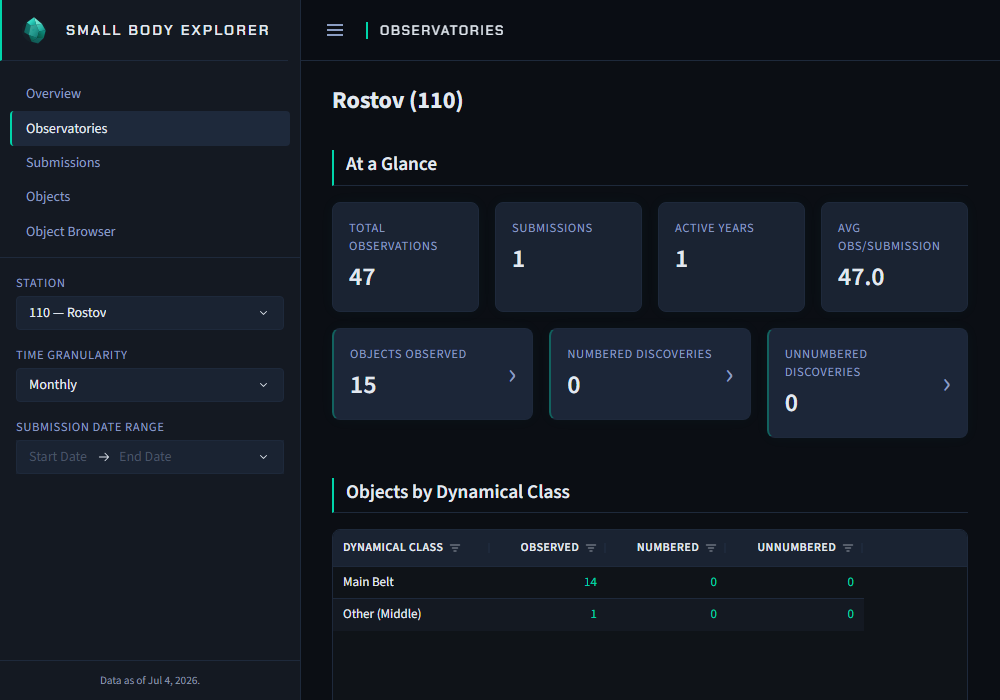Sort by the Unnumbered column header

796,548
